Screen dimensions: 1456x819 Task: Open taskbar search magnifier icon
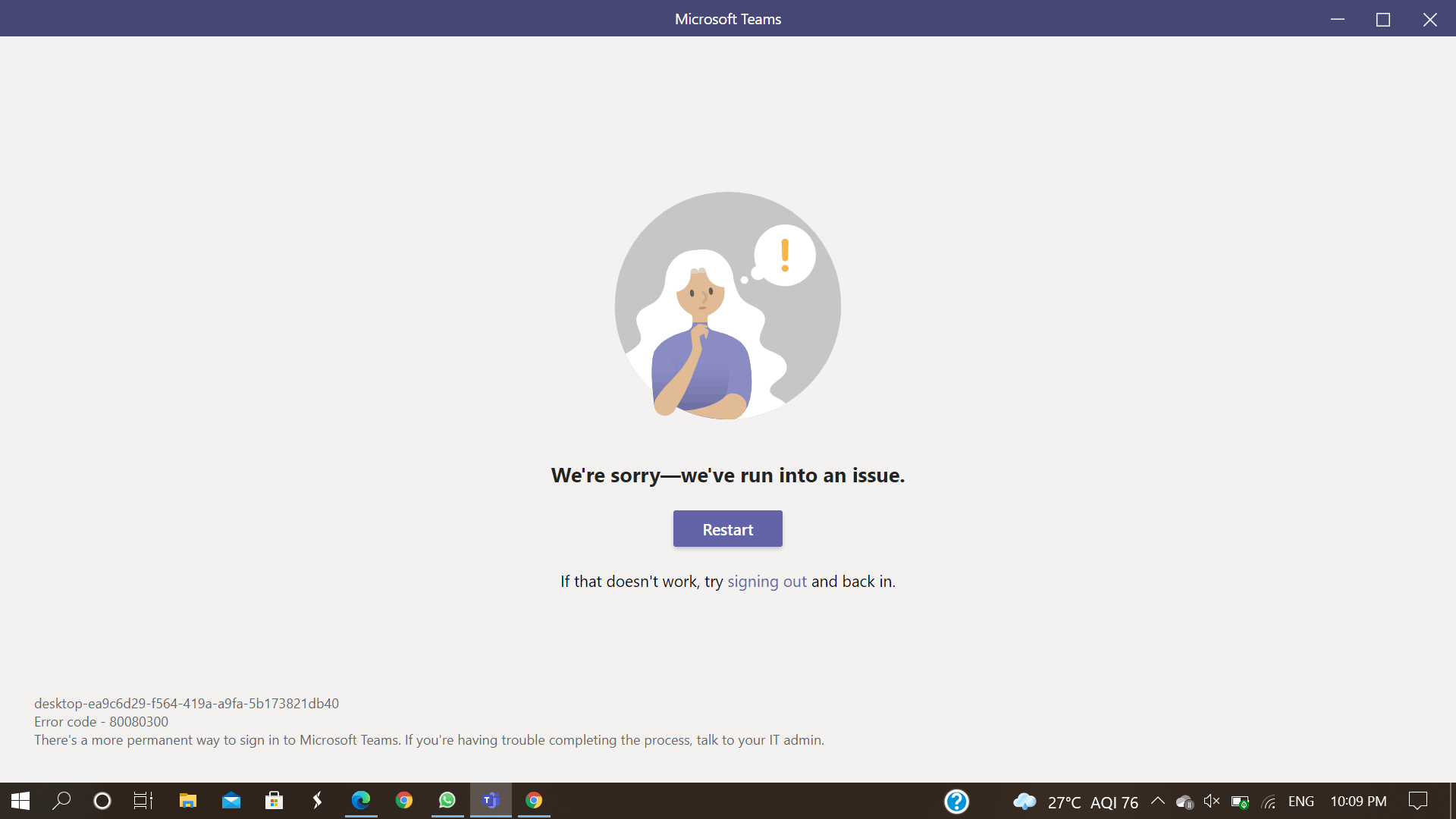pos(61,801)
